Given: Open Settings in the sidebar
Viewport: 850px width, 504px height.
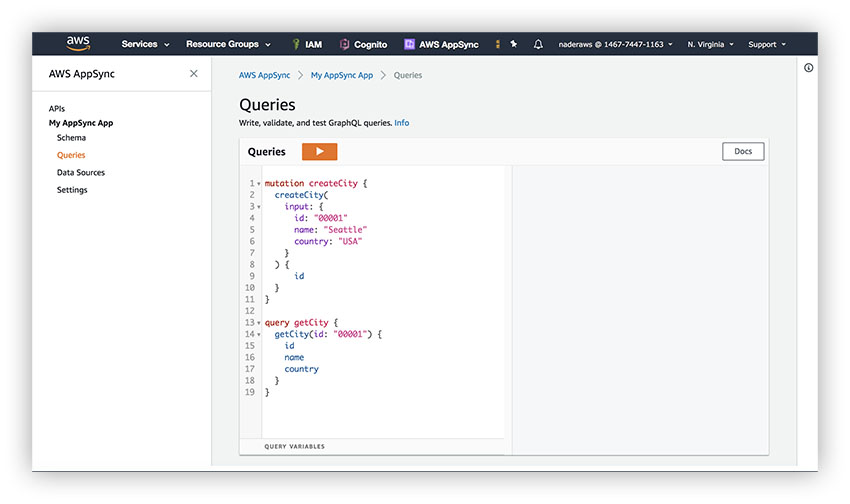Looking at the screenshot, I should click(72, 190).
